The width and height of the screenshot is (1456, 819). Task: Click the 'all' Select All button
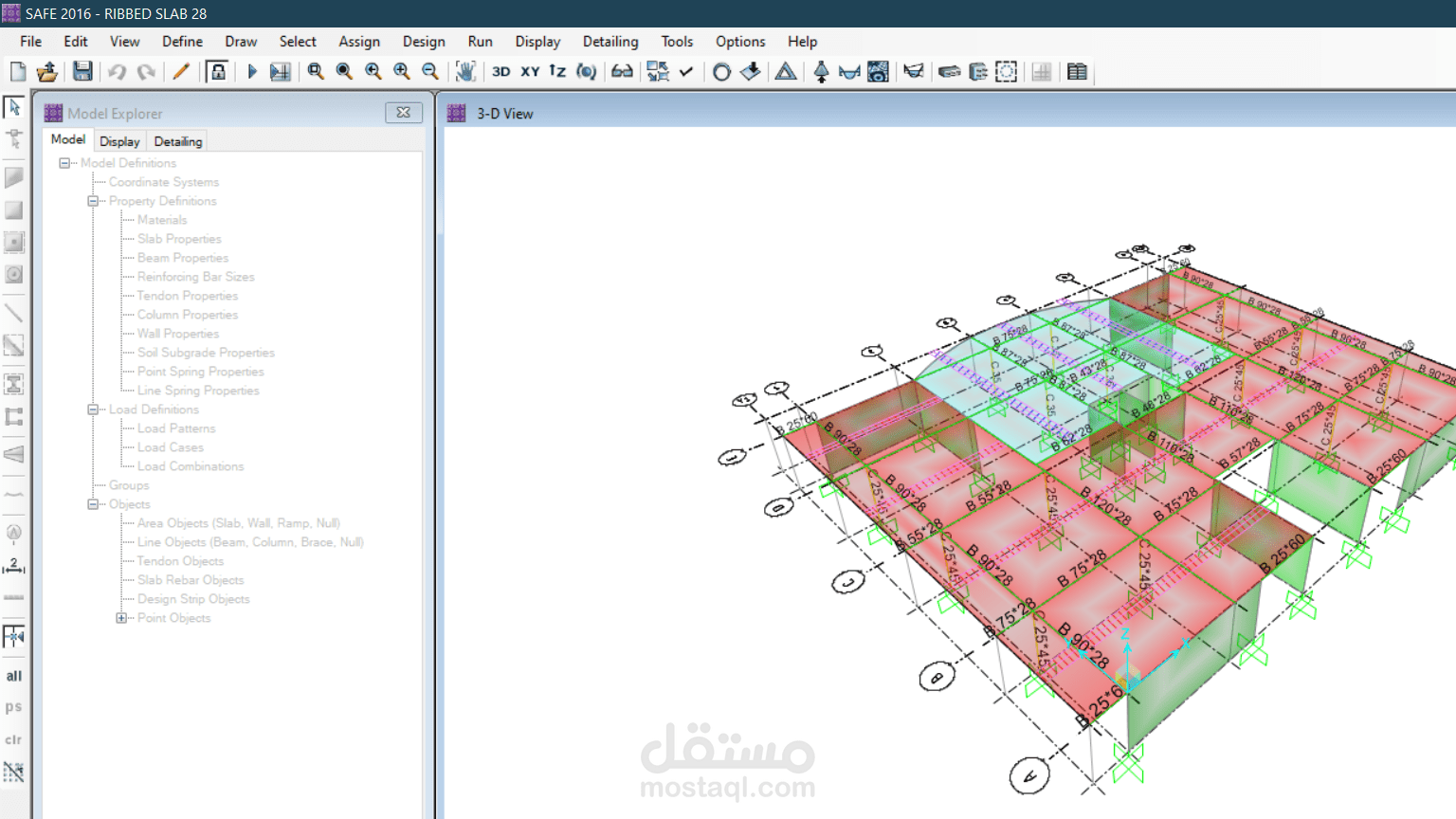point(14,676)
